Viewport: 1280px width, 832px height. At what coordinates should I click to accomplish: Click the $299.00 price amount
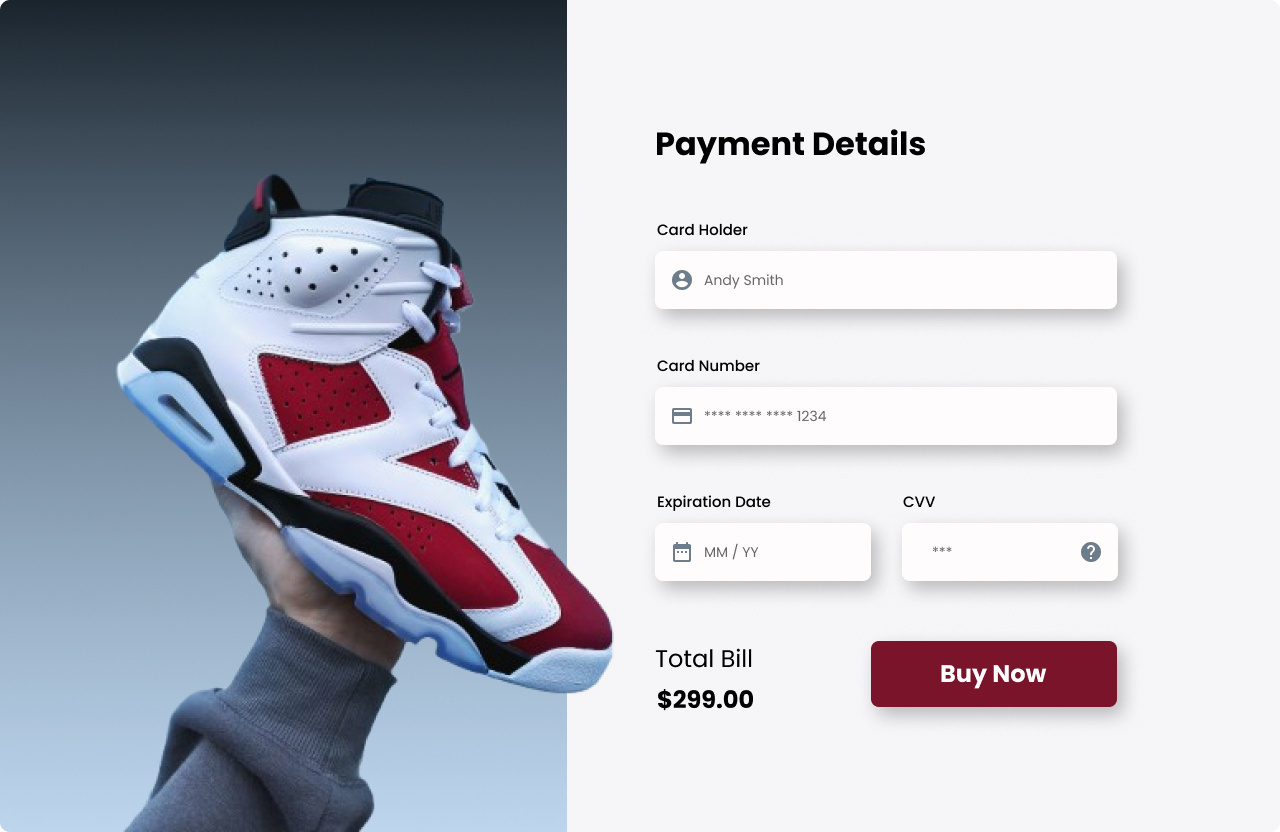[x=705, y=700]
